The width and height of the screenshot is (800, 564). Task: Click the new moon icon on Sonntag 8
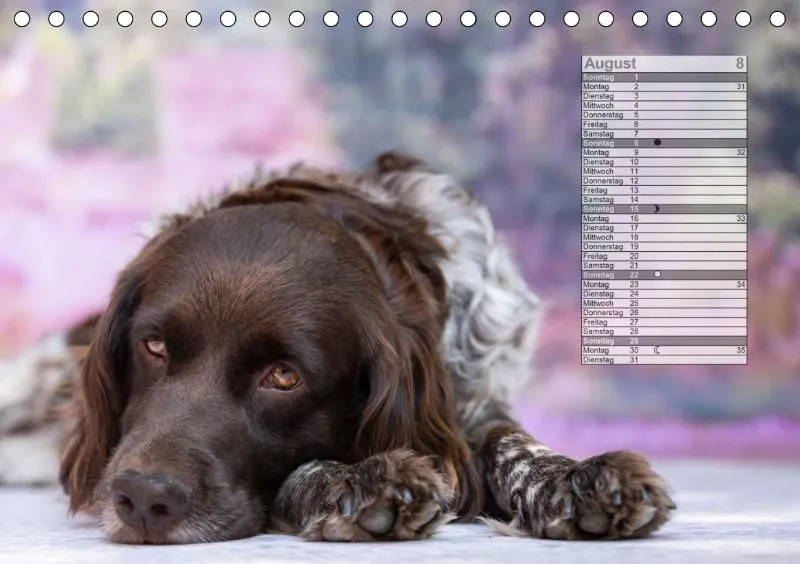tap(657, 142)
